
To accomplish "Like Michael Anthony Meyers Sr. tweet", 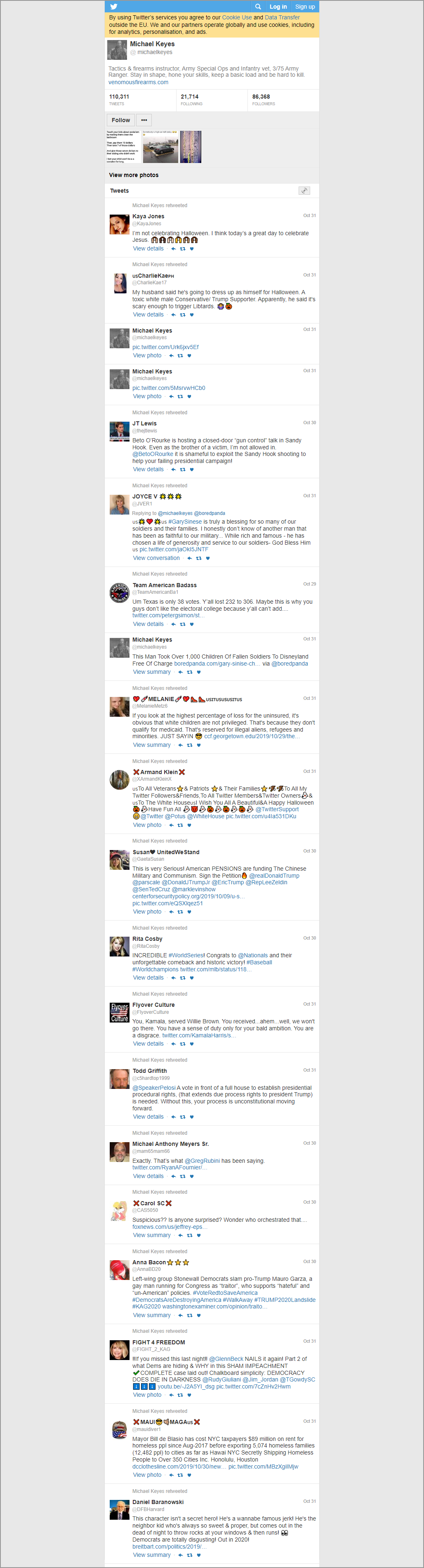I will 192,1176.
